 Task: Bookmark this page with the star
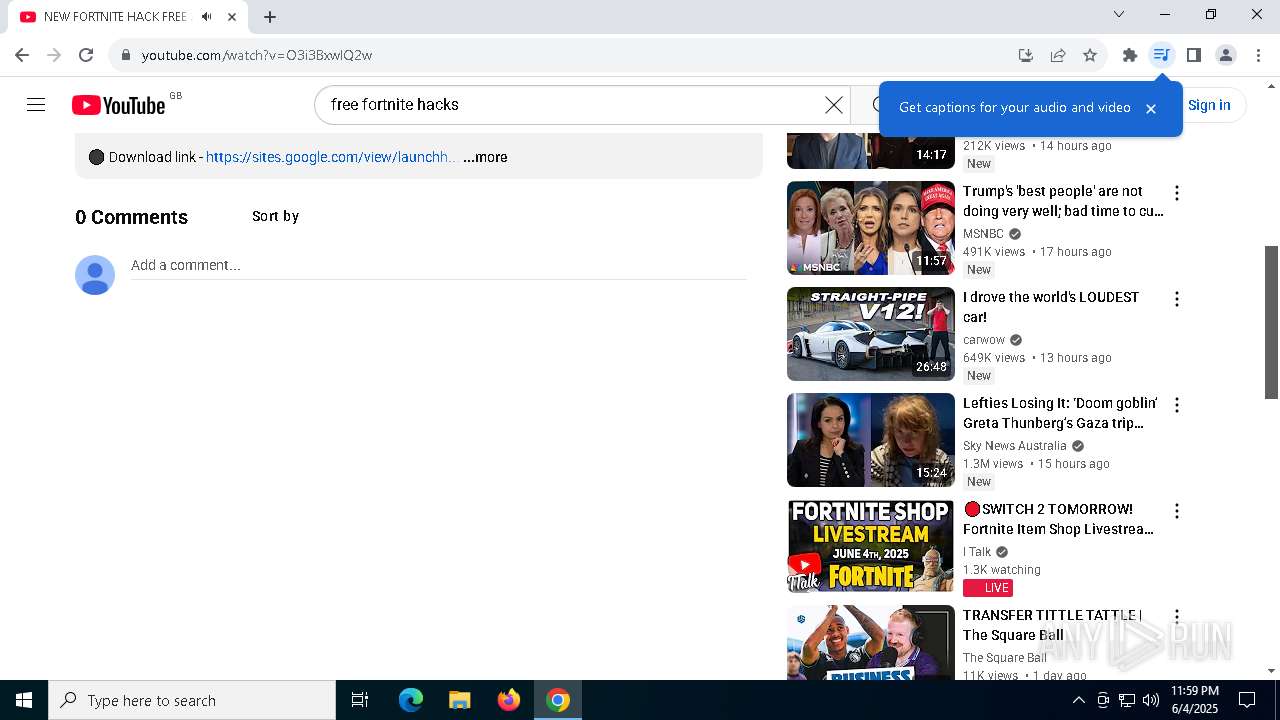point(1090,55)
